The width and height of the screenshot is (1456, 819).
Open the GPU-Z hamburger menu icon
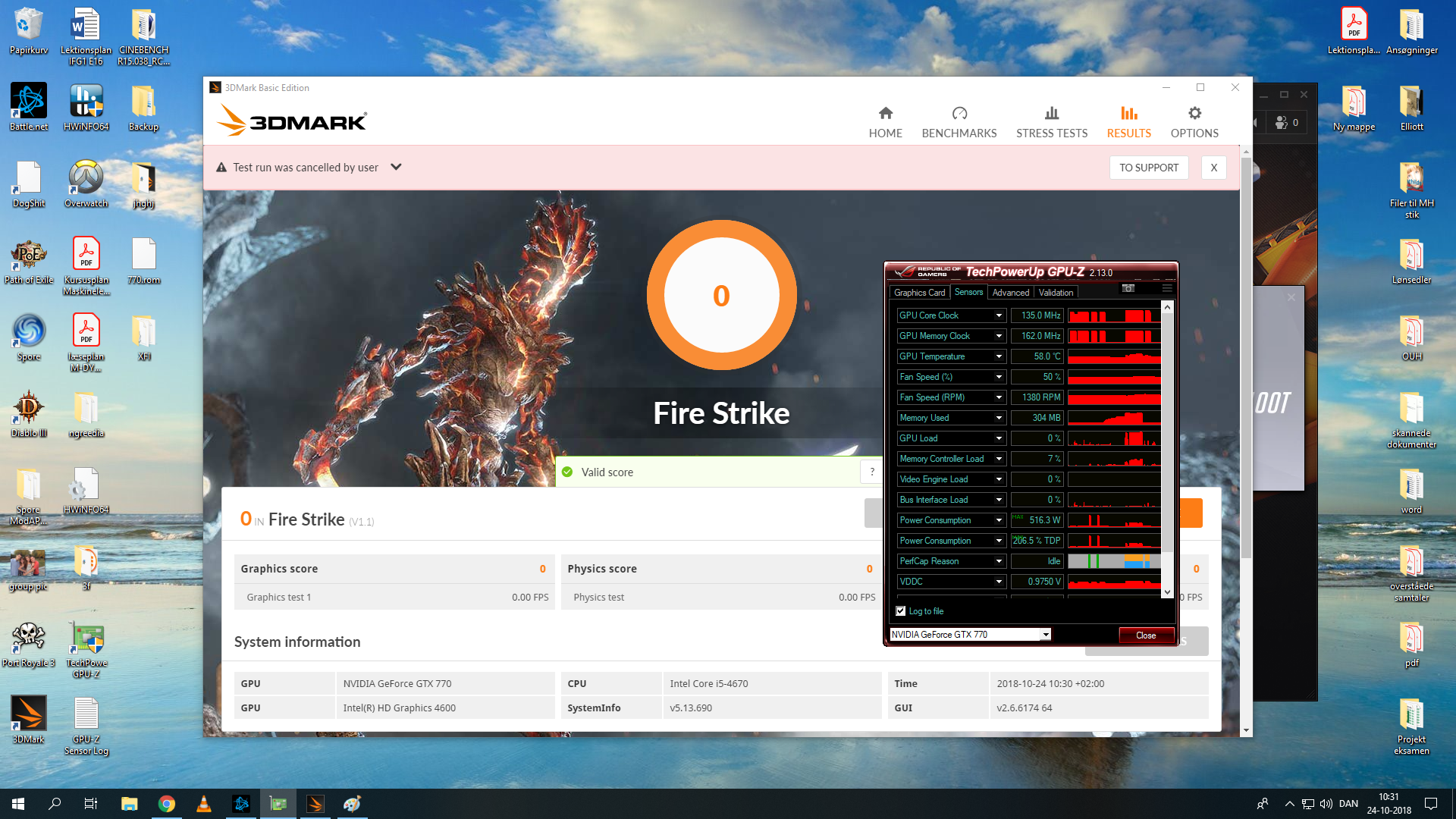(x=1167, y=288)
